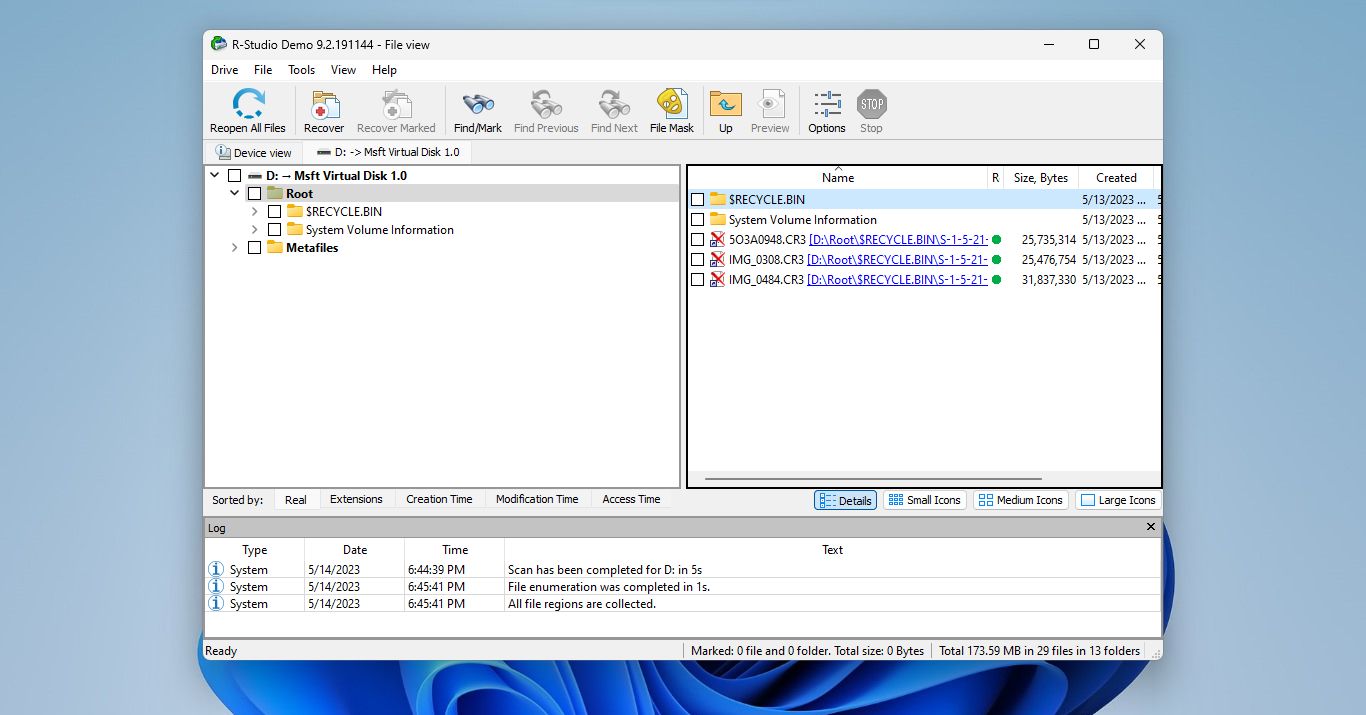Switch to the Device view tab

tap(253, 152)
